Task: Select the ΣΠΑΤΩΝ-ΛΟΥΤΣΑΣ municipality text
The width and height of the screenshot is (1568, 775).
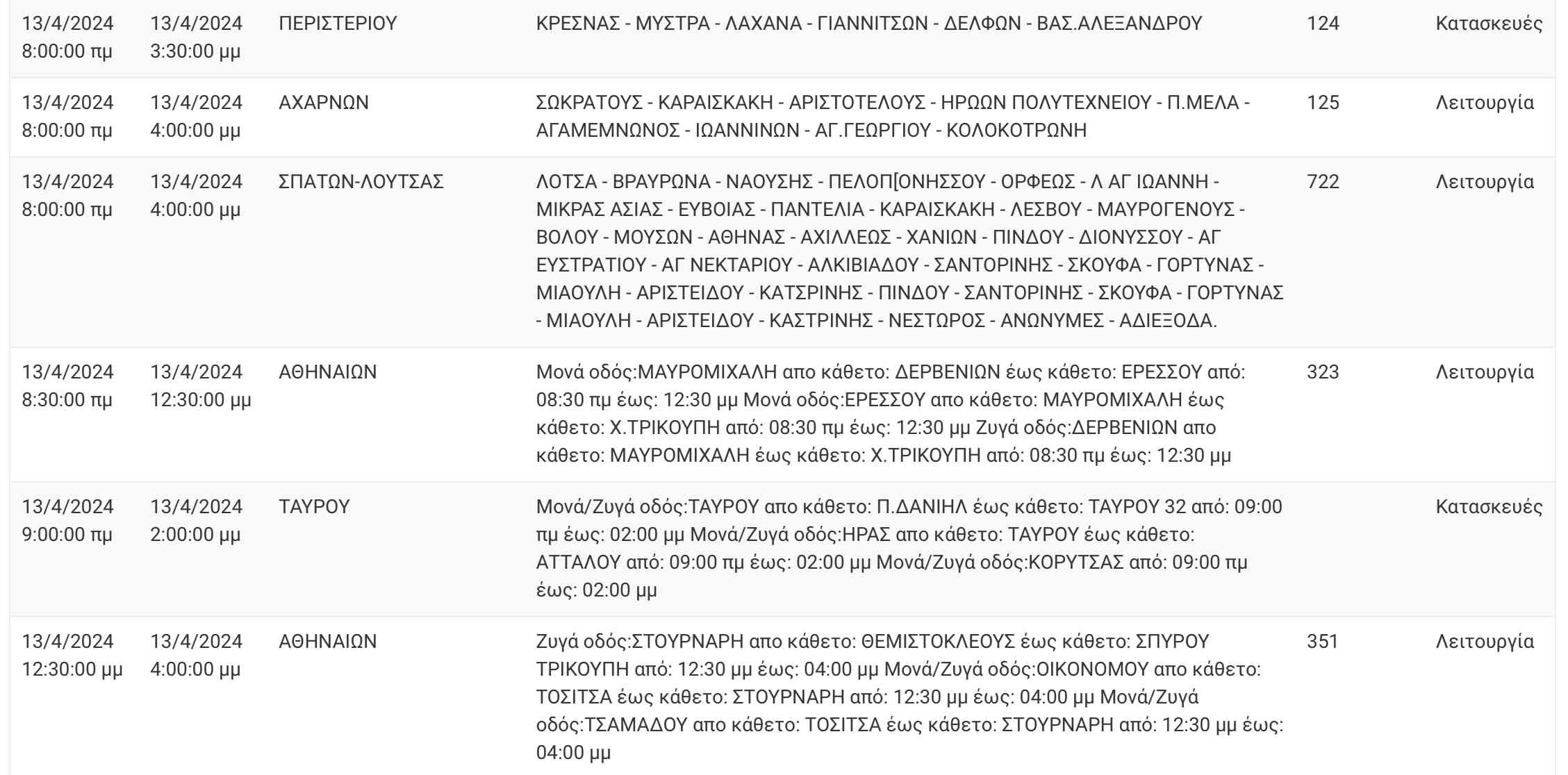Action: click(361, 182)
